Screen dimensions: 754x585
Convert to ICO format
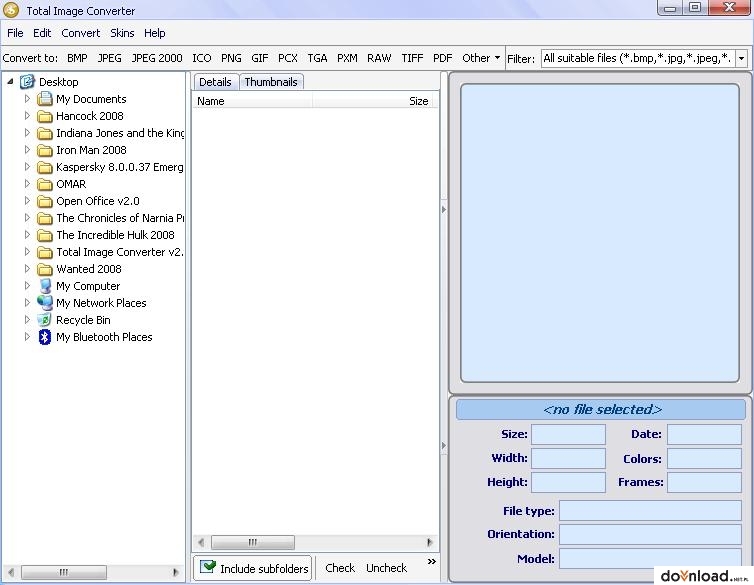coord(202,58)
